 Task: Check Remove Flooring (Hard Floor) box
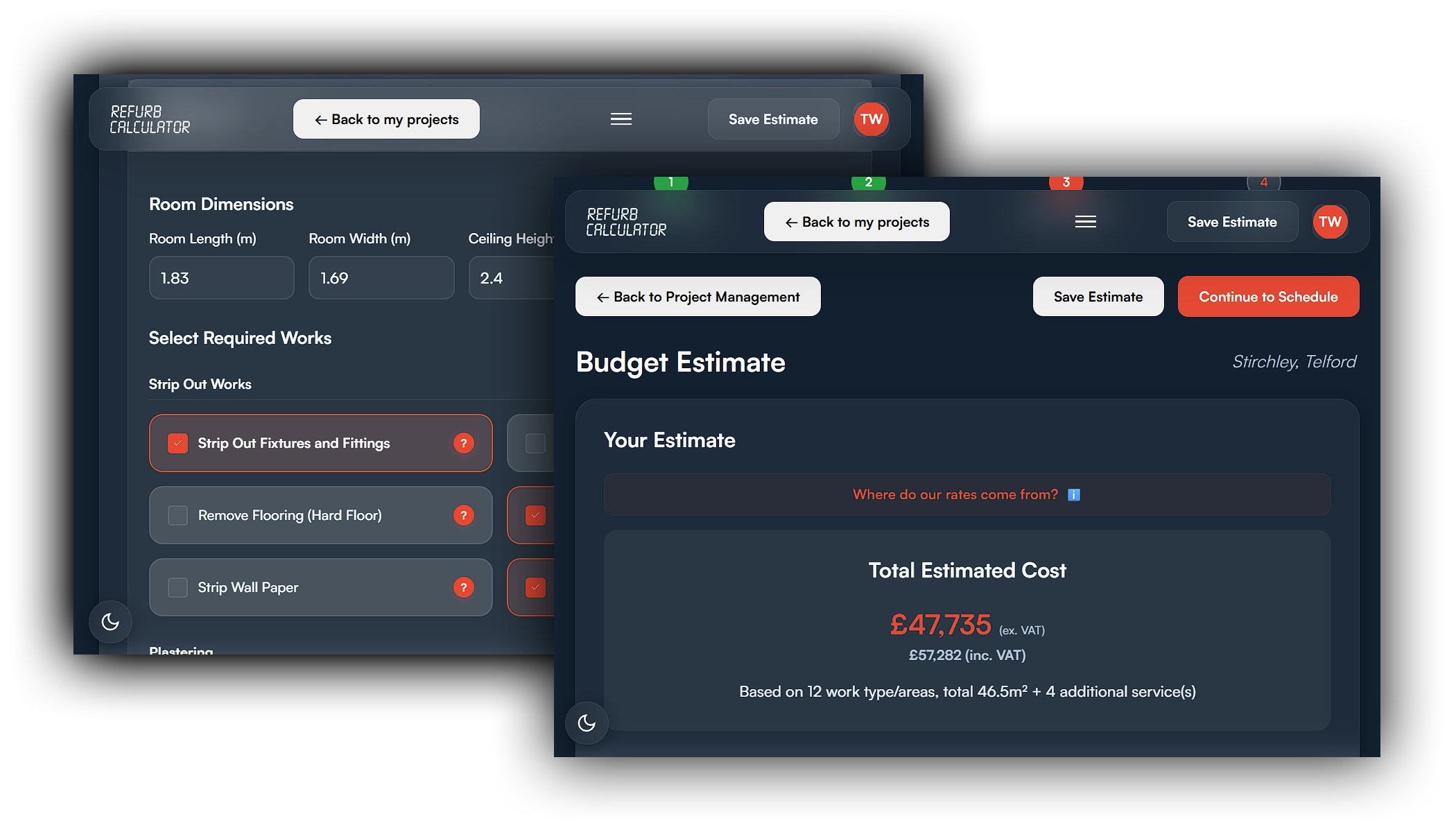point(178,515)
